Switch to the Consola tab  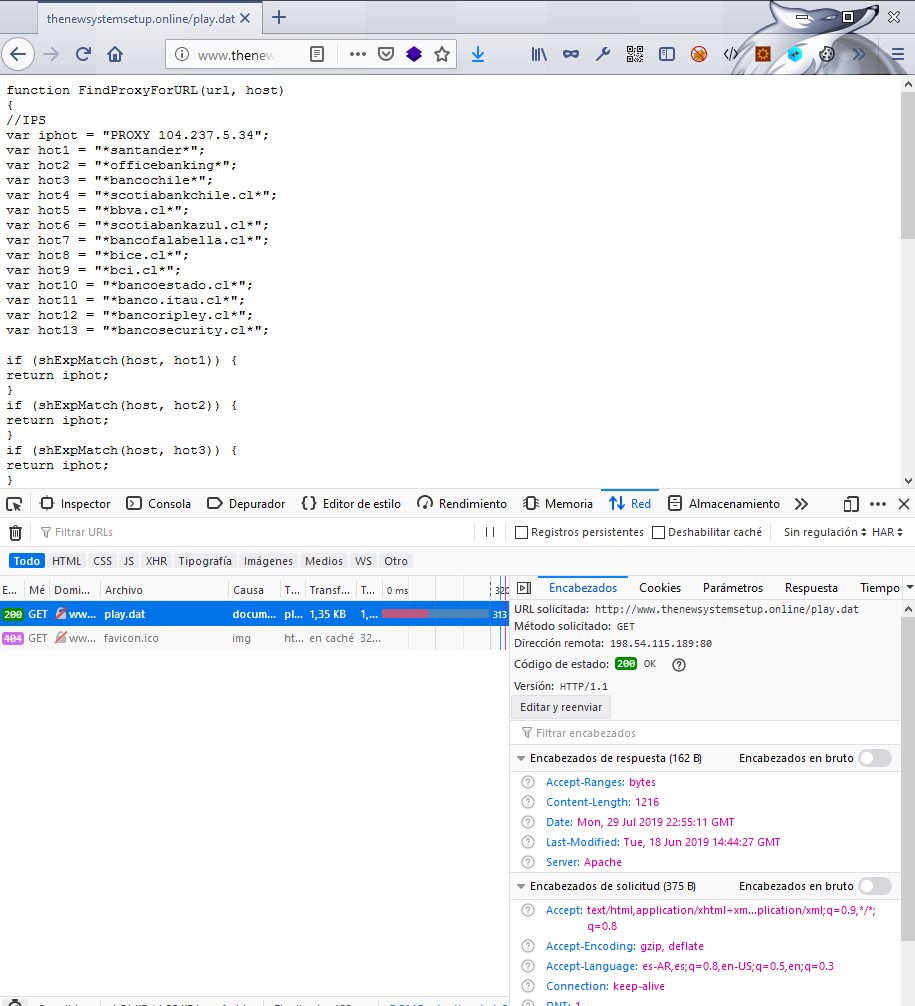click(159, 504)
